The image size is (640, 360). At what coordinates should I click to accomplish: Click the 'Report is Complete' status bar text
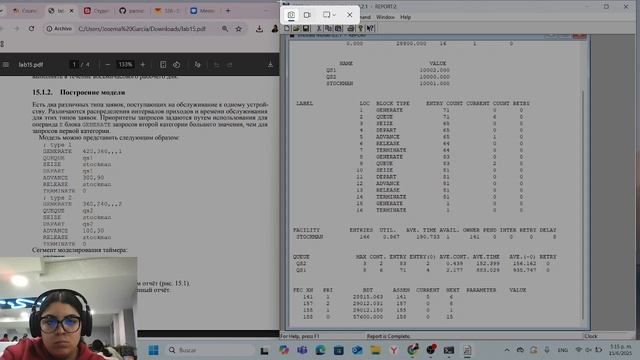point(388,336)
